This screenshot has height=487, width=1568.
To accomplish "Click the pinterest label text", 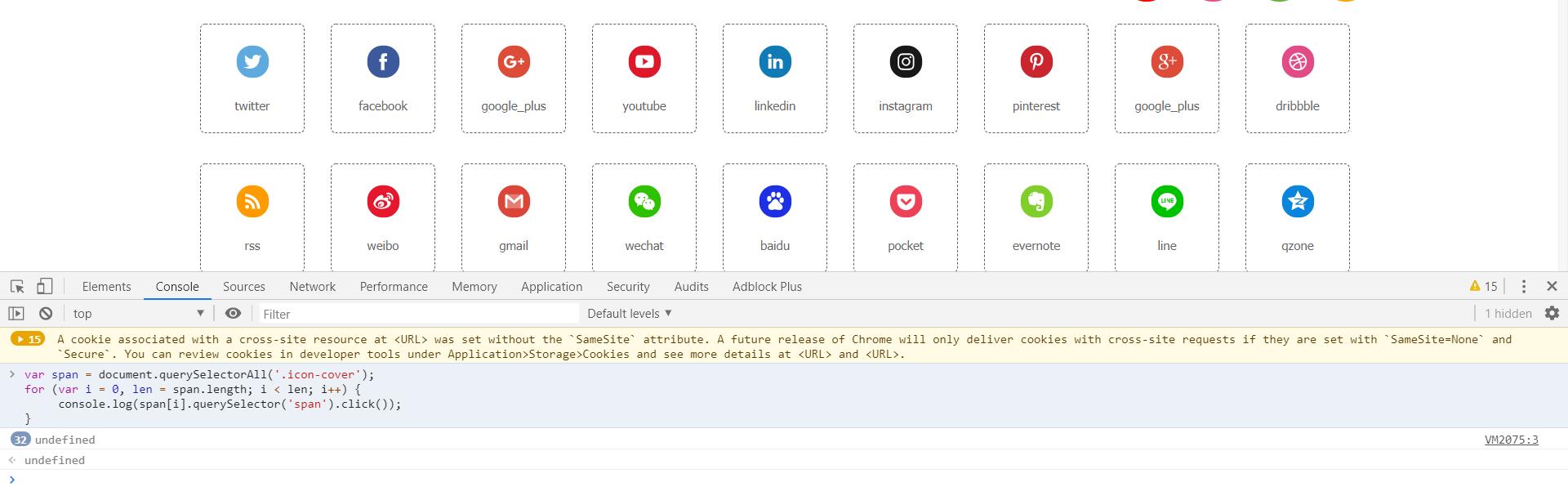I will (x=1036, y=106).
